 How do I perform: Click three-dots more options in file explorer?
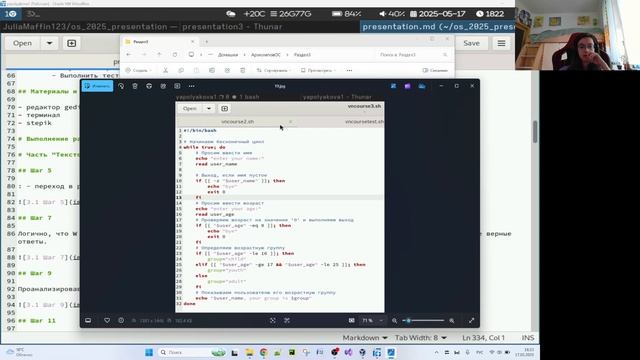click(x=349, y=70)
